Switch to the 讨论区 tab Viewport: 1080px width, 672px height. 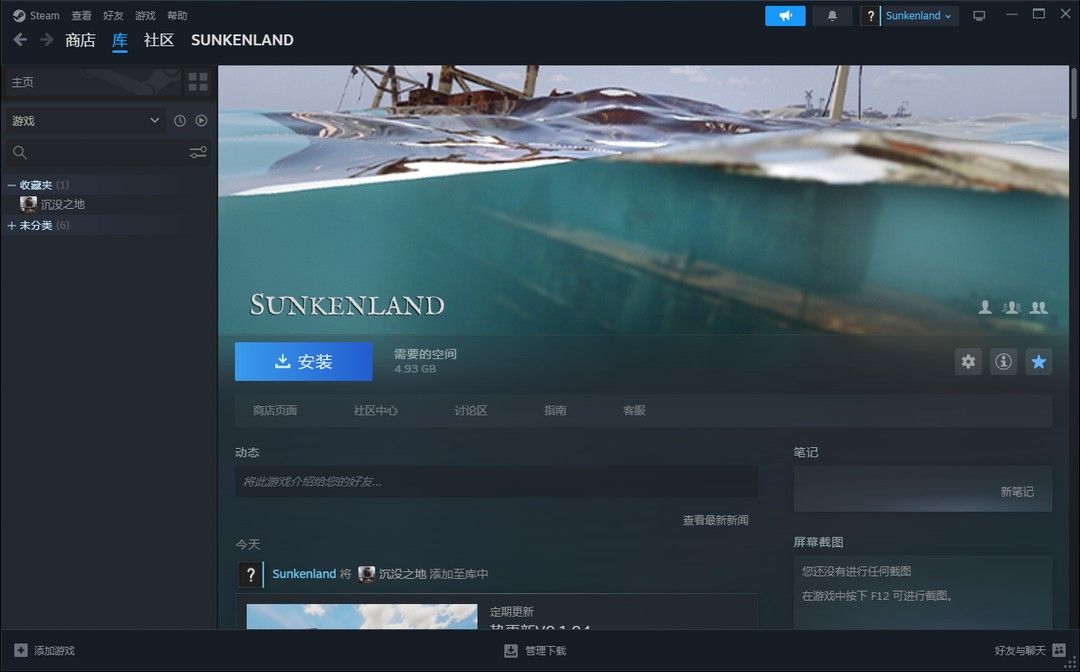point(471,410)
